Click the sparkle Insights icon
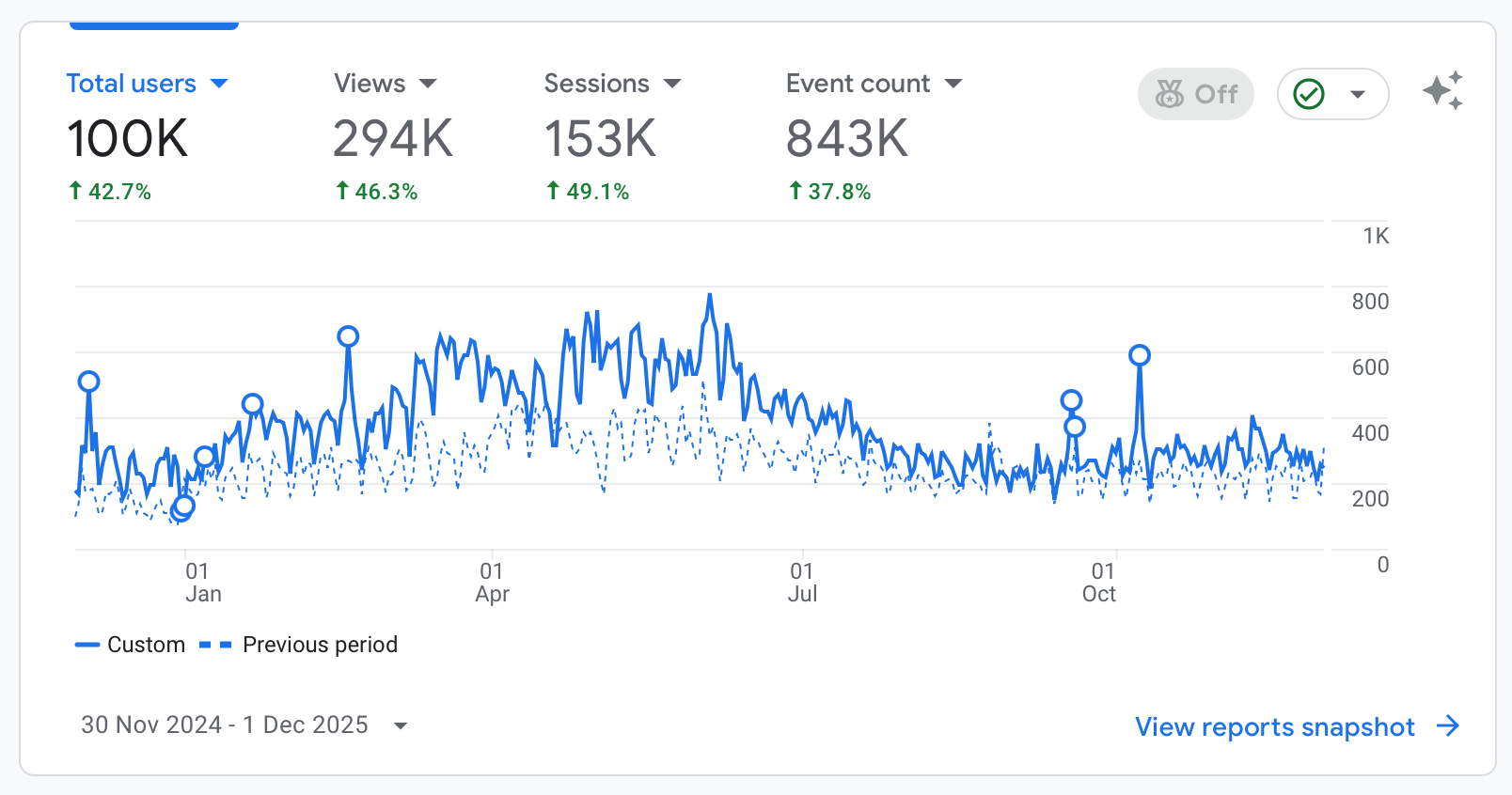The image size is (1512, 795). tap(1442, 91)
